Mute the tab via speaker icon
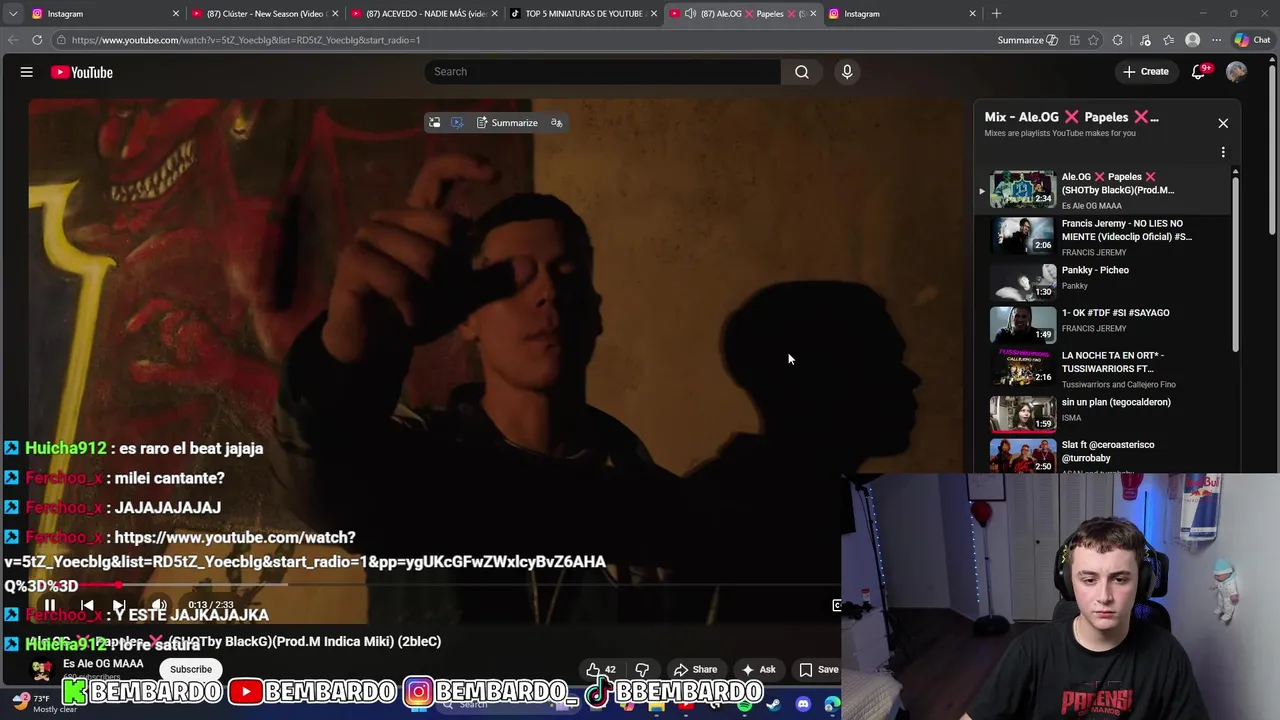 [x=690, y=14]
